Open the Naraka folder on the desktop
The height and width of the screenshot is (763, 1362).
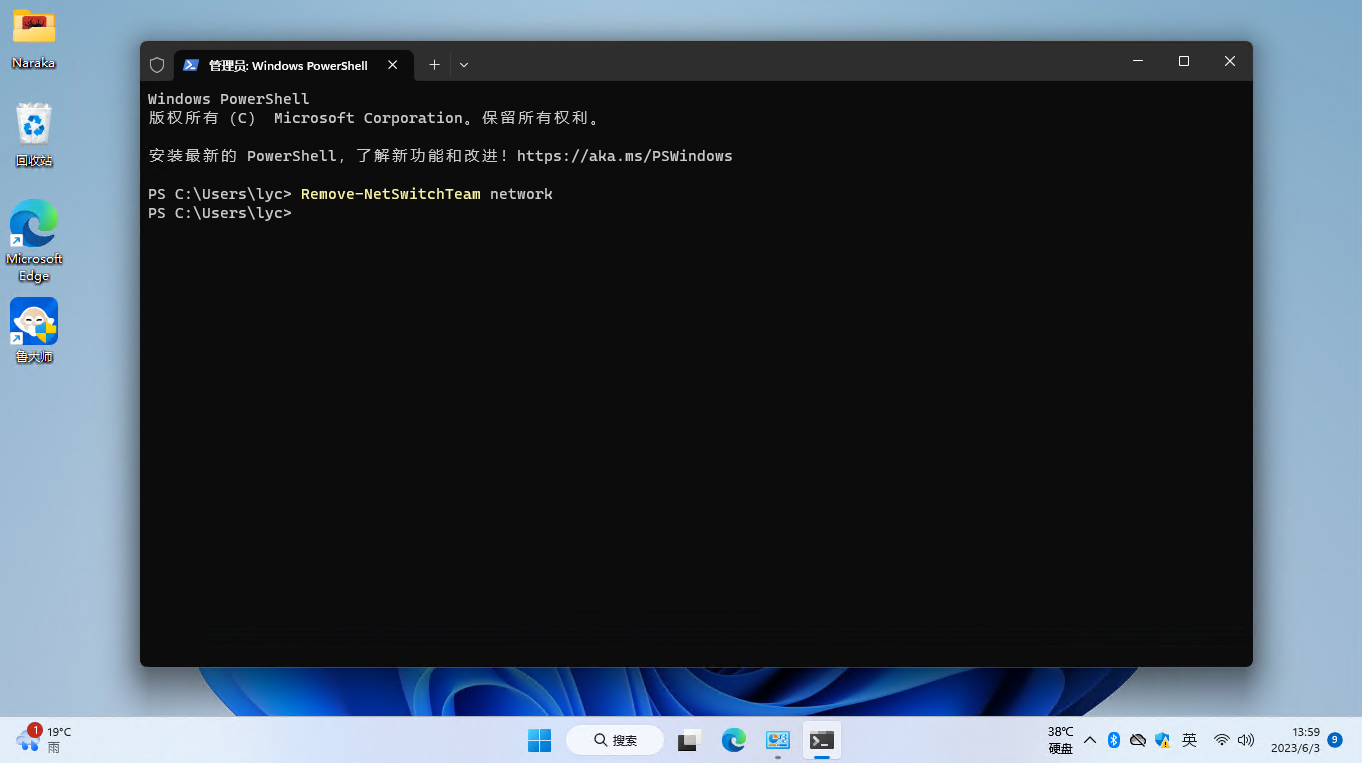click(34, 38)
